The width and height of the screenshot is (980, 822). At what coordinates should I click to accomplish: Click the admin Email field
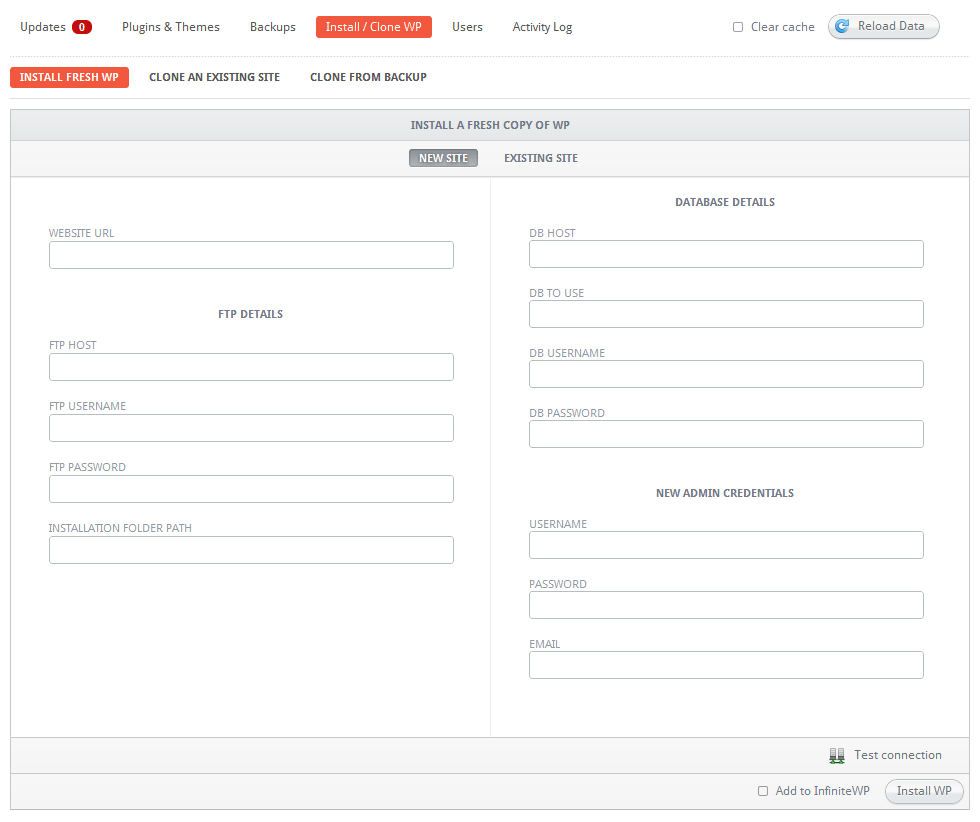(726, 665)
